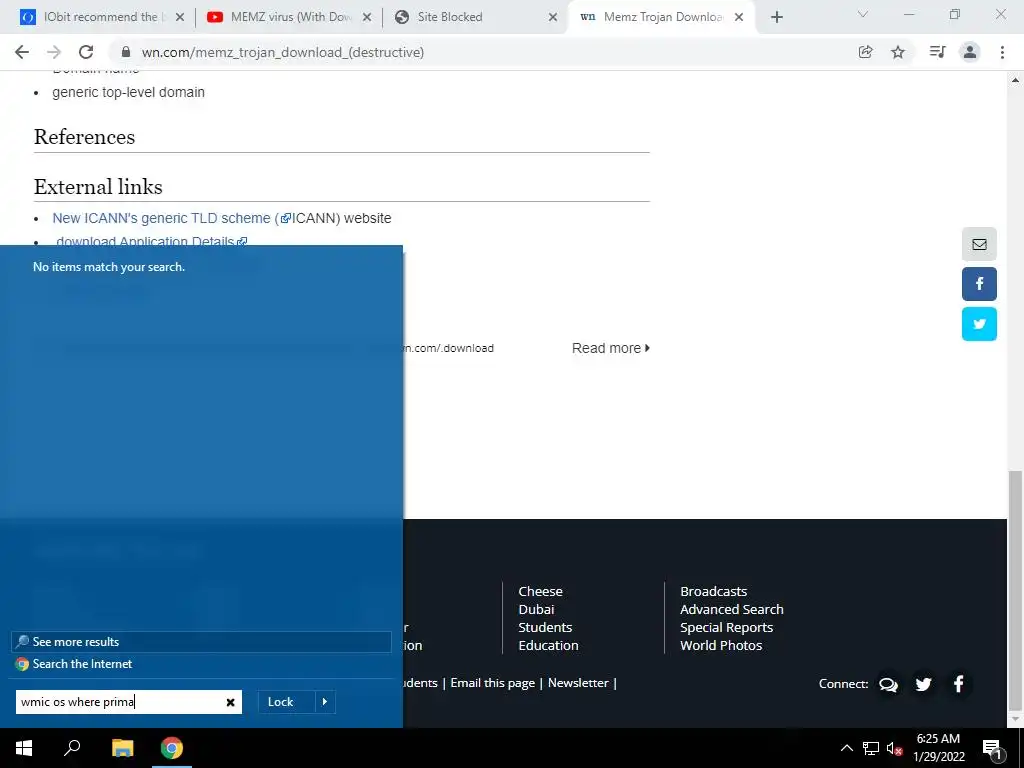Close the Site Blocked tab
This screenshot has width=1024, height=768.
point(552,18)
